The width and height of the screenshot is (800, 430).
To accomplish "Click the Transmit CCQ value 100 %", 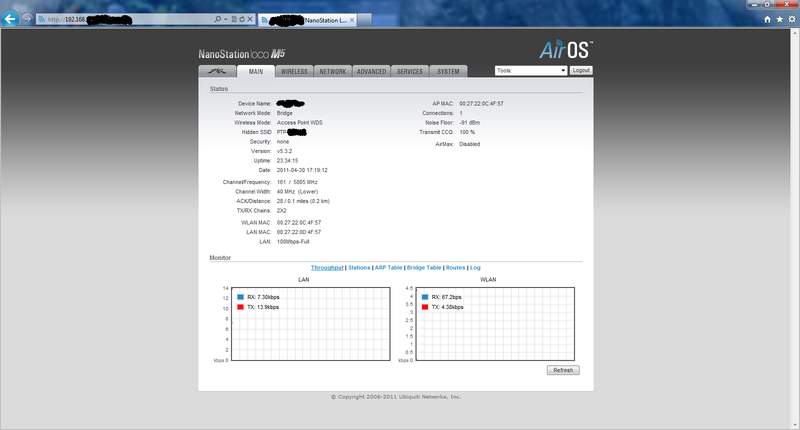I will 467,132.
